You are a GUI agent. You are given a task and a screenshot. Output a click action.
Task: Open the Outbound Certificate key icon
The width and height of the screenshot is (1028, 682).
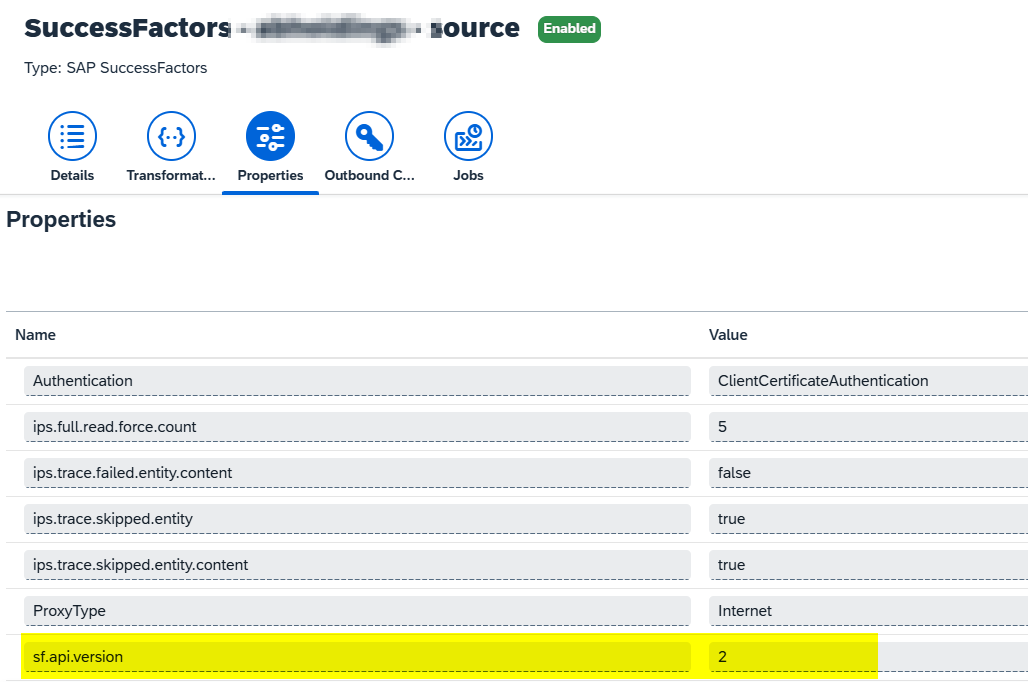click(369, 136)
